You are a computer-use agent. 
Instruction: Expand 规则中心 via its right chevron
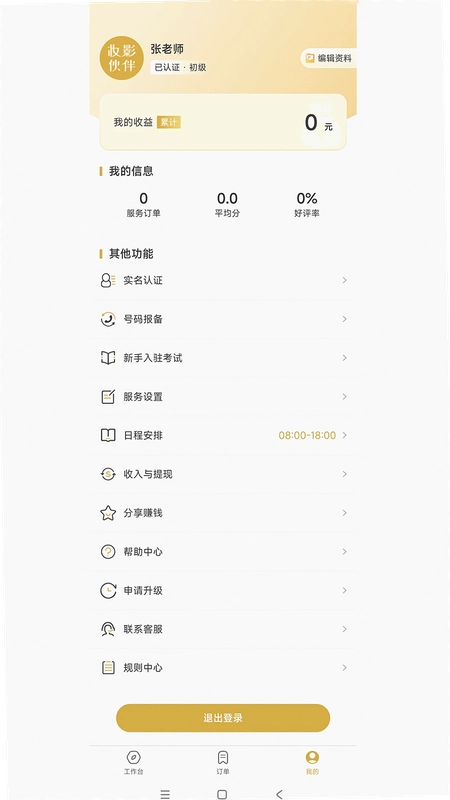(345, 667)
